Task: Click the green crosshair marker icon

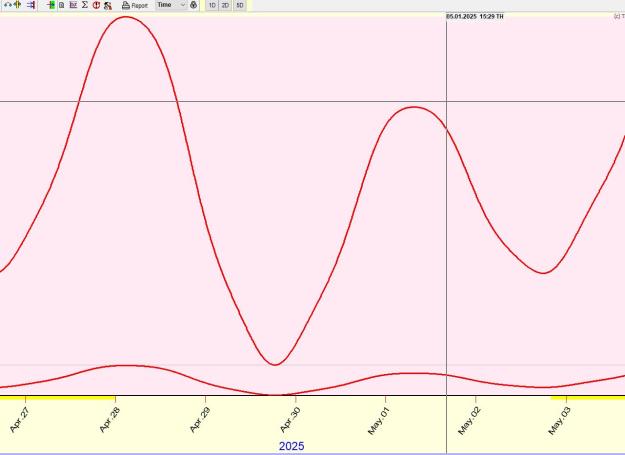Action: pos(51,5)
